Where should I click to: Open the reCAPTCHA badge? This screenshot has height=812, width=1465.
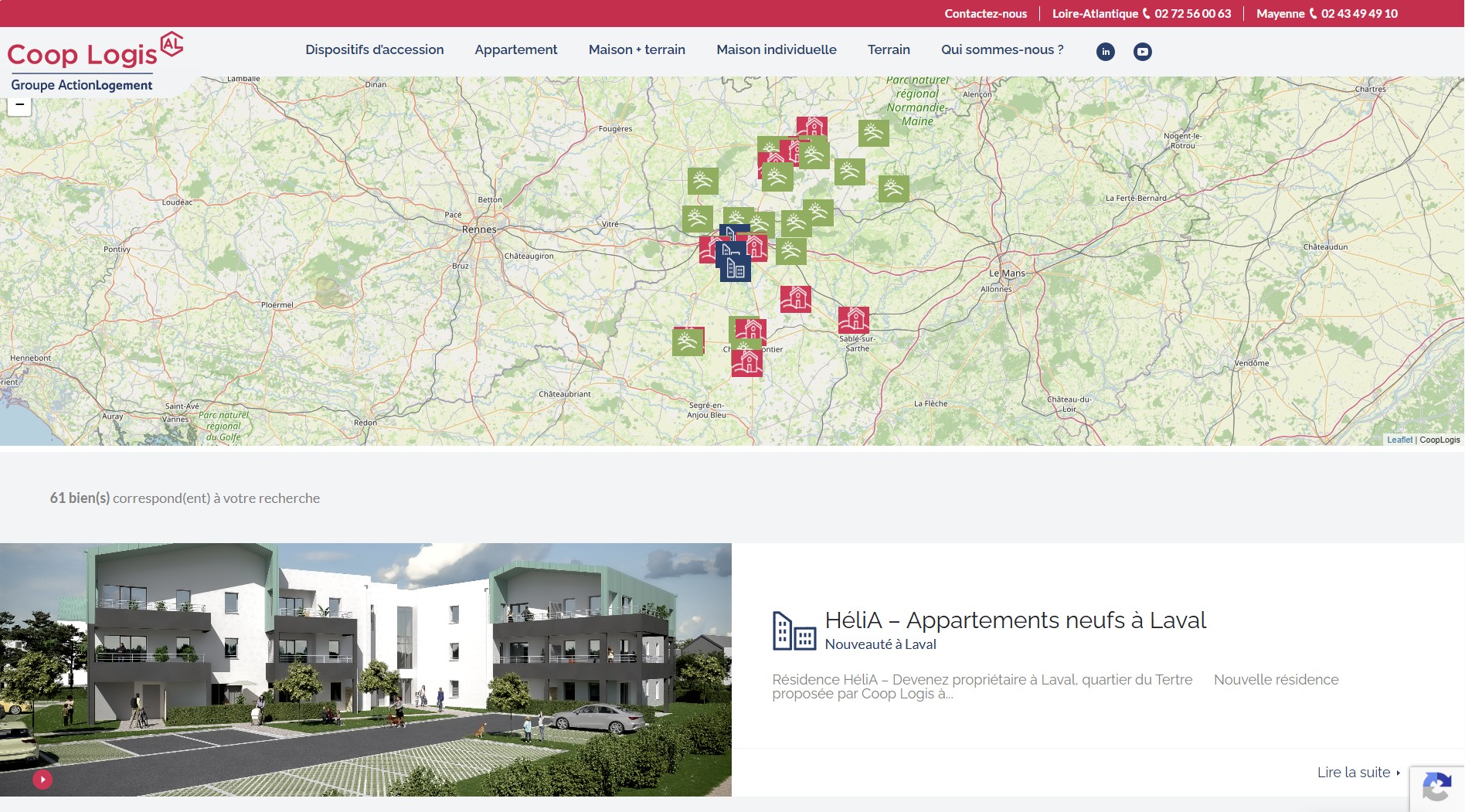pos(1437,789)
